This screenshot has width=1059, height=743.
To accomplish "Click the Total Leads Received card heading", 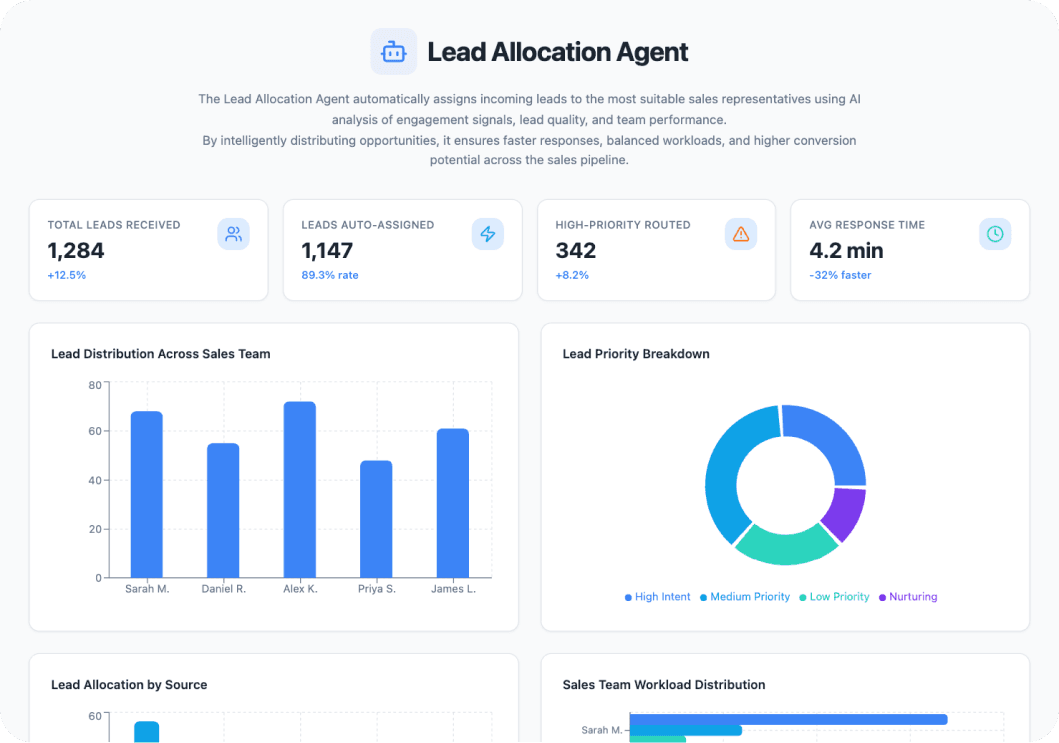I will 113,224.
